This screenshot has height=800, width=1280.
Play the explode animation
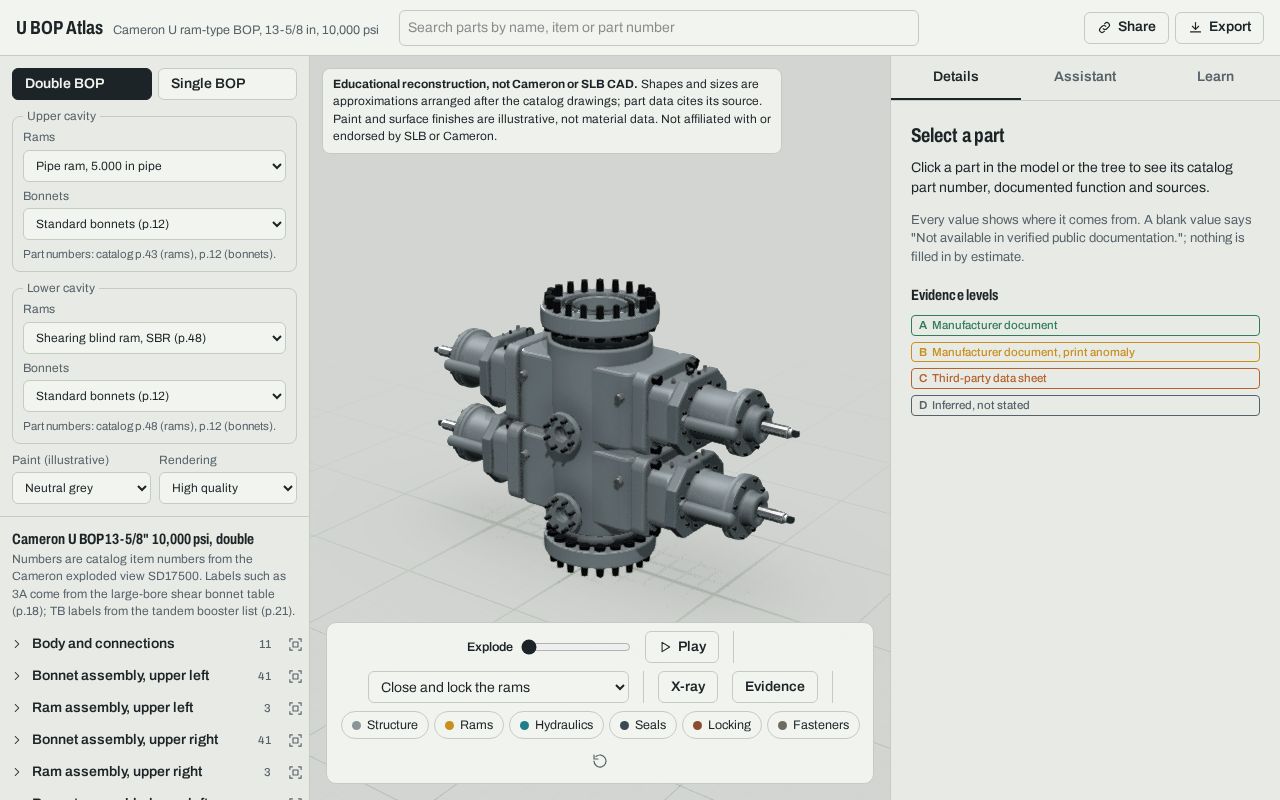coord(682,647)
